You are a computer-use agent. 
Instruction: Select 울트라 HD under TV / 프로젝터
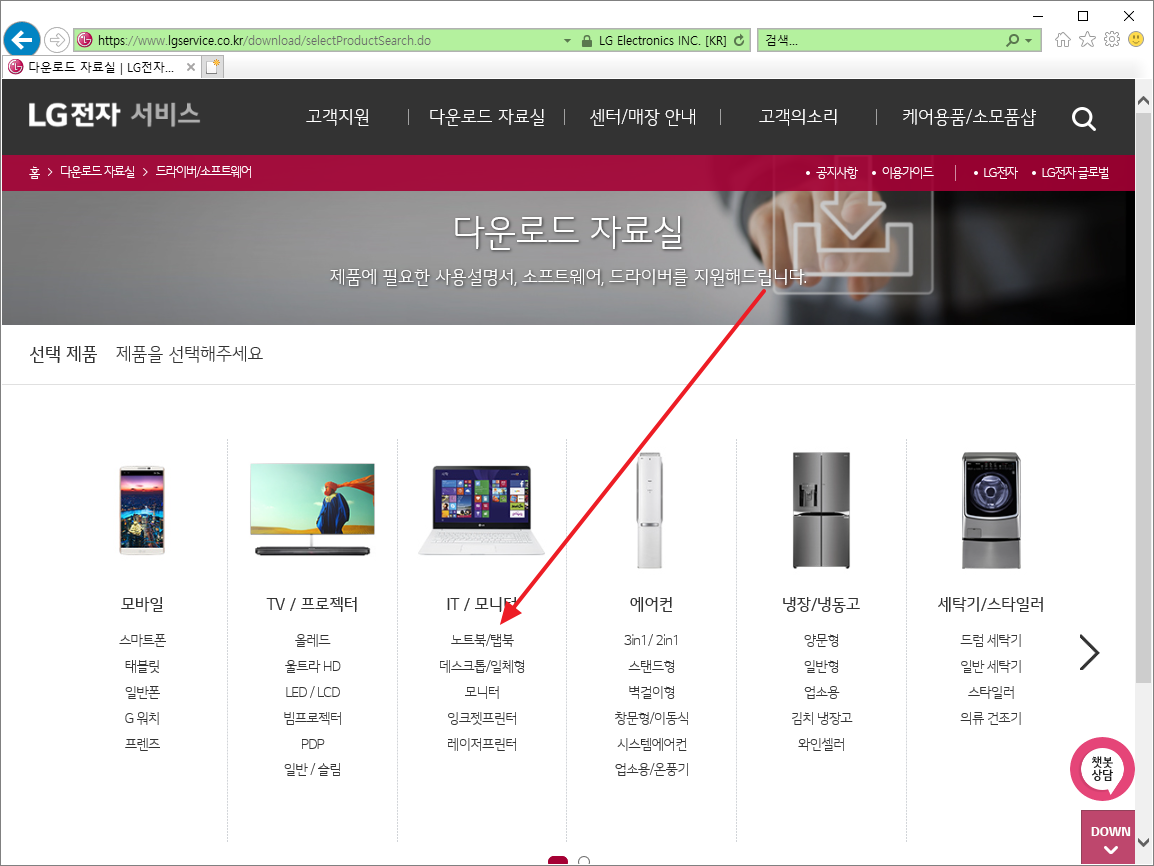click(313, 666)
